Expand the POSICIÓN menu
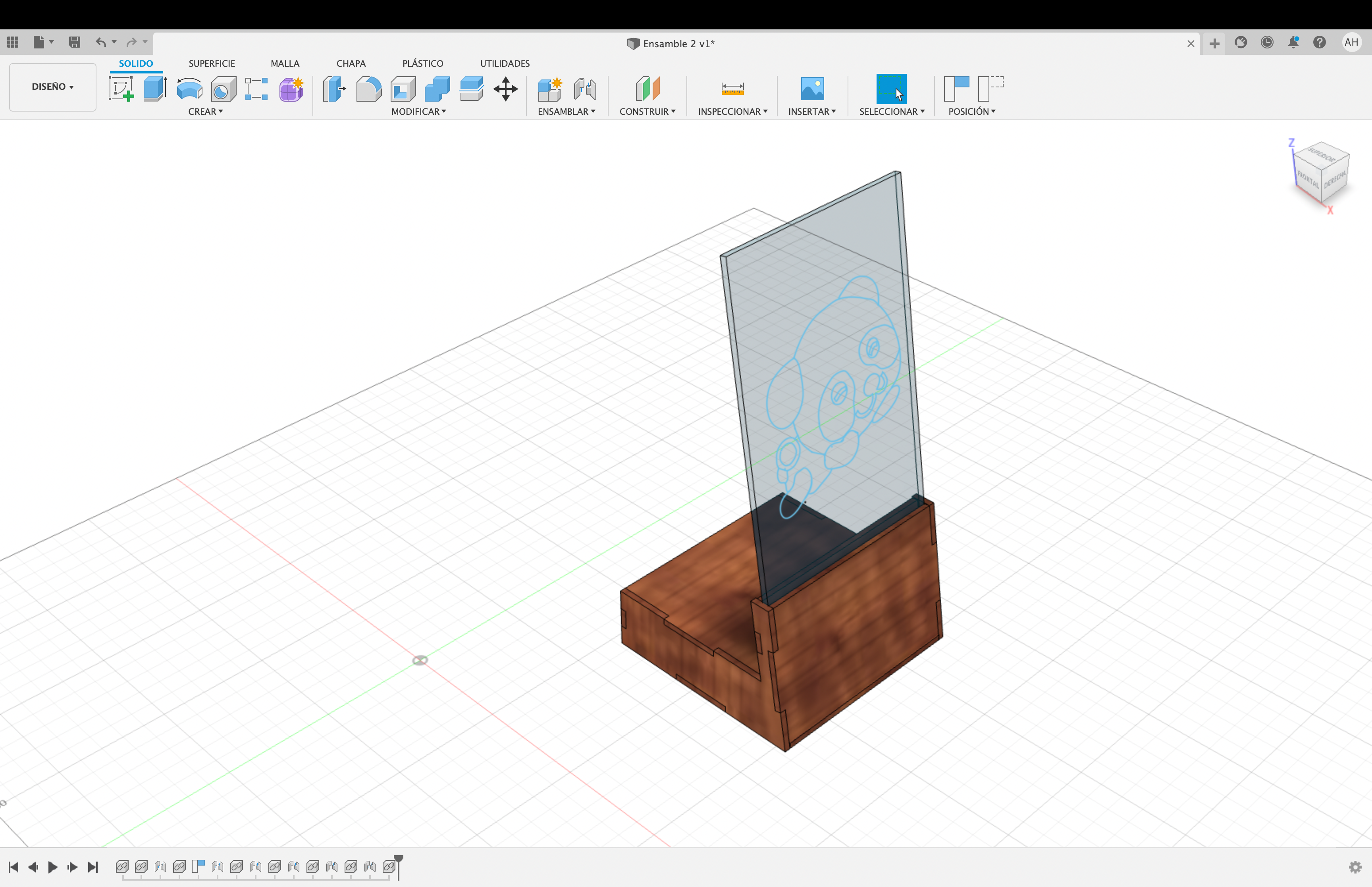This screenshot has width=1372, height=887. [x=972, y=112]
